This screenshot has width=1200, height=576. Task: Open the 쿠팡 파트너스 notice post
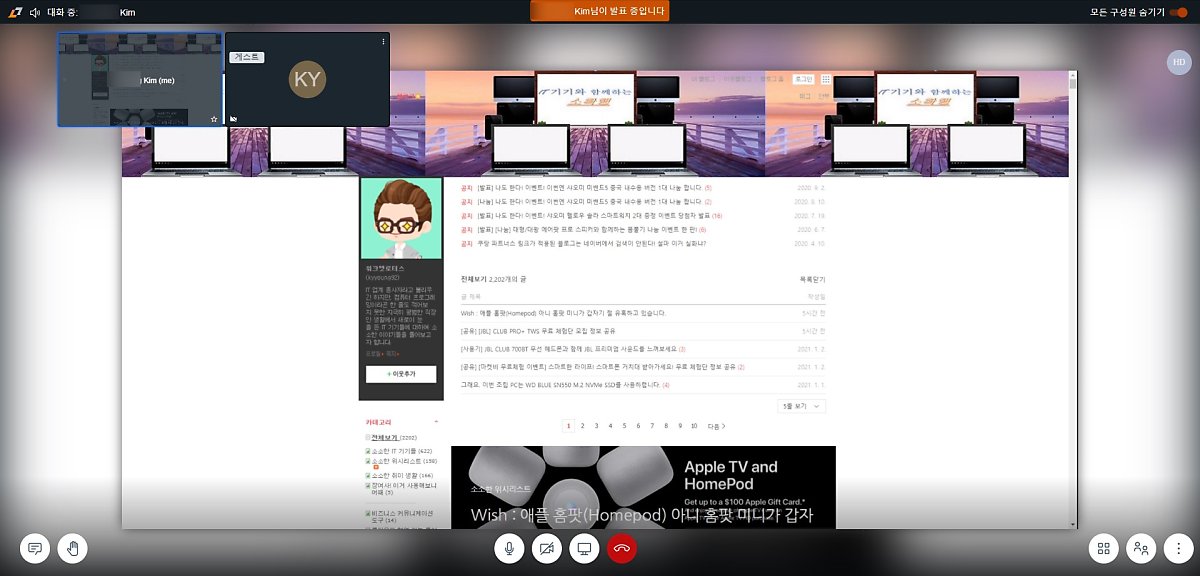(592, 243)
